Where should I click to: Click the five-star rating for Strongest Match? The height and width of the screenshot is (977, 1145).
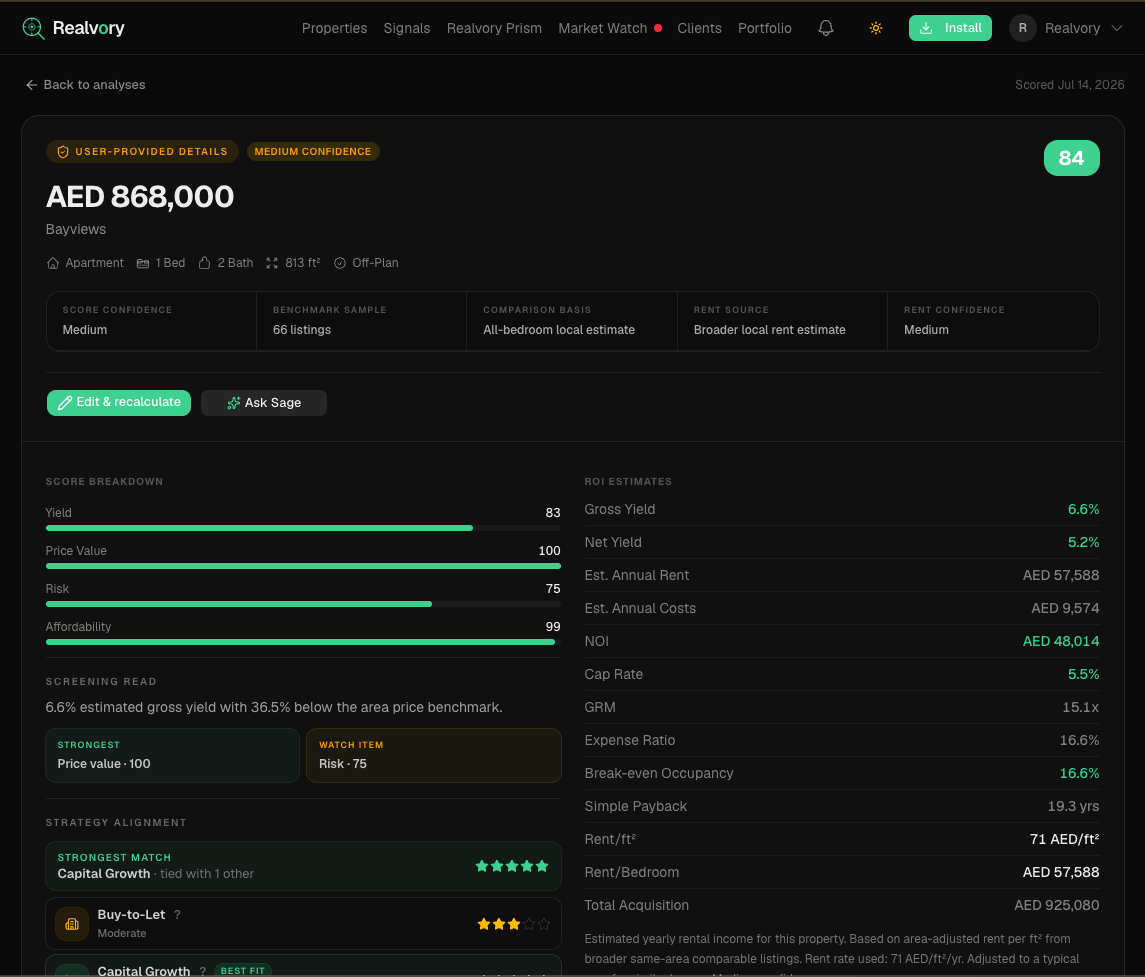pos(512,866)
